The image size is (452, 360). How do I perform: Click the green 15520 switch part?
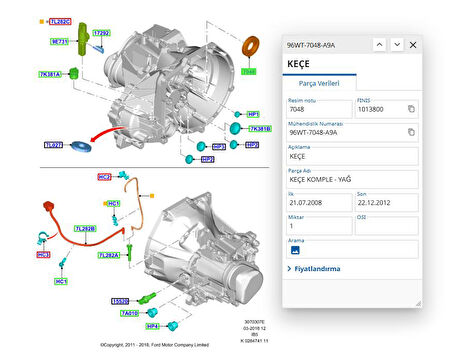coord(147,298)
